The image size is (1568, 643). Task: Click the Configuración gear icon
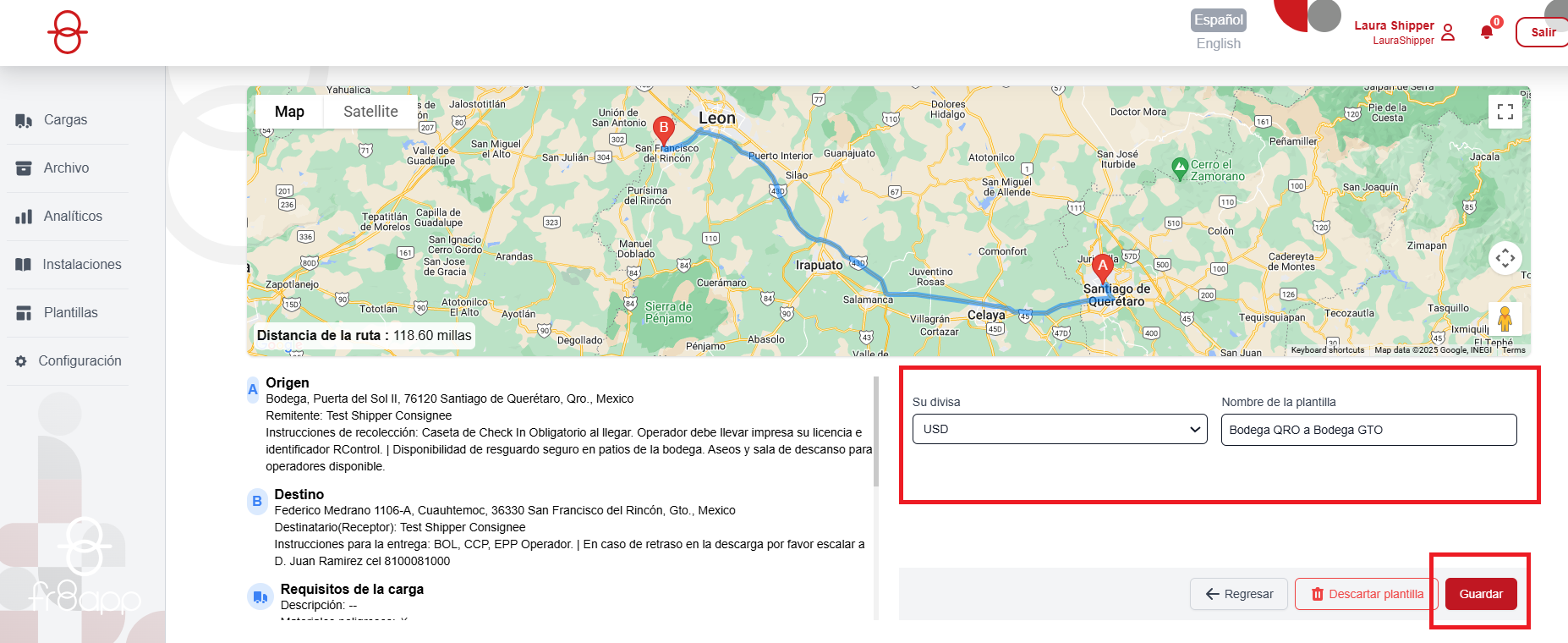(x=21, y=361)
